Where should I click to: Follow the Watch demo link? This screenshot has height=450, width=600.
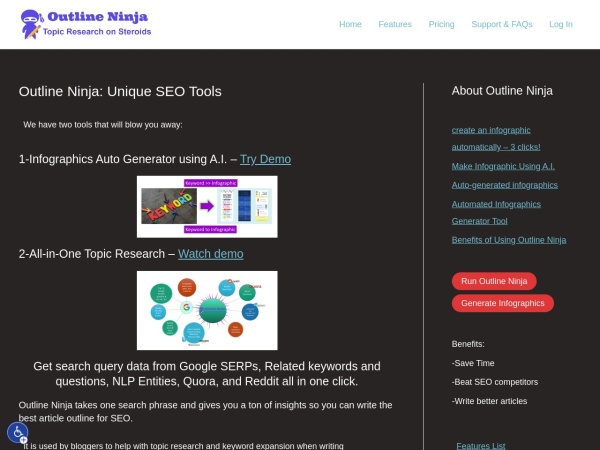pyautogui.click(x=210, y=254)
